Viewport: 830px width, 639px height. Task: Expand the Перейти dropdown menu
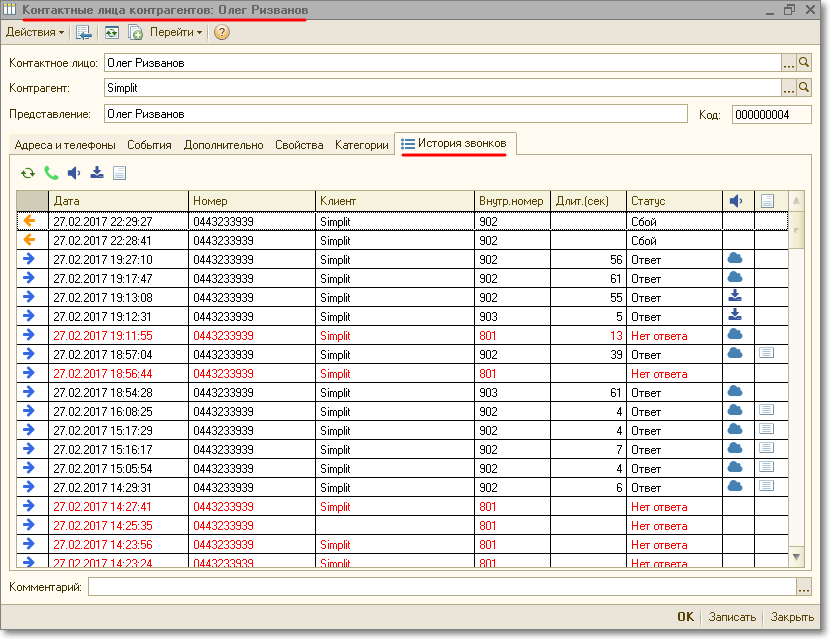pos(176,32)
